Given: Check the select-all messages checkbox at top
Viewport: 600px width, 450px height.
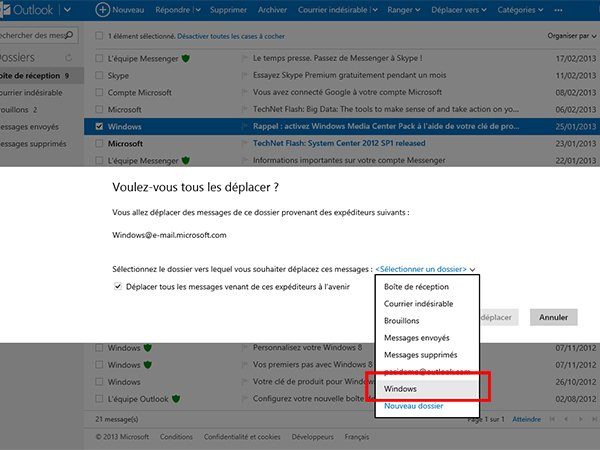Looking at the screenshot, I should pos(99,36).
